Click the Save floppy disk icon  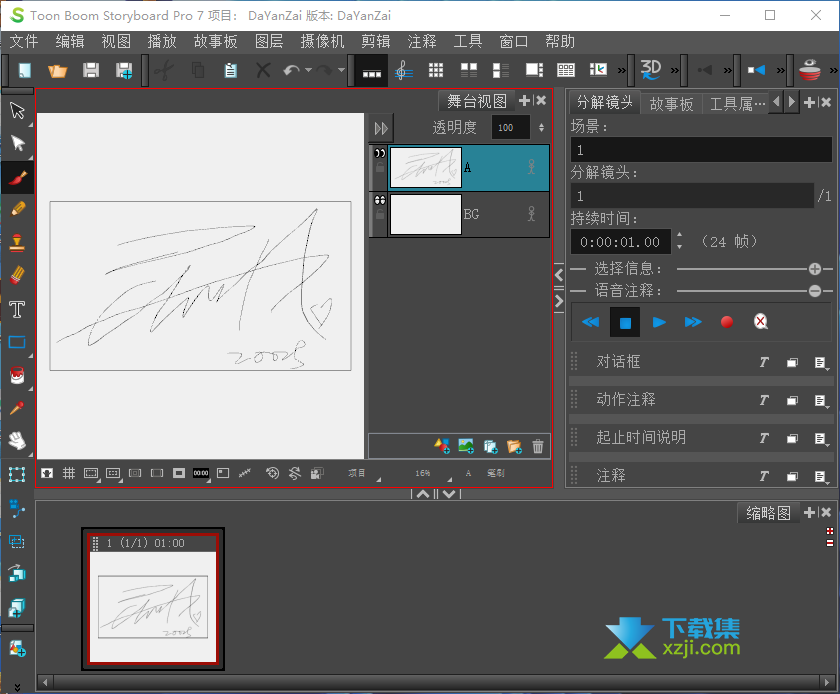click(x=91, y=70)
